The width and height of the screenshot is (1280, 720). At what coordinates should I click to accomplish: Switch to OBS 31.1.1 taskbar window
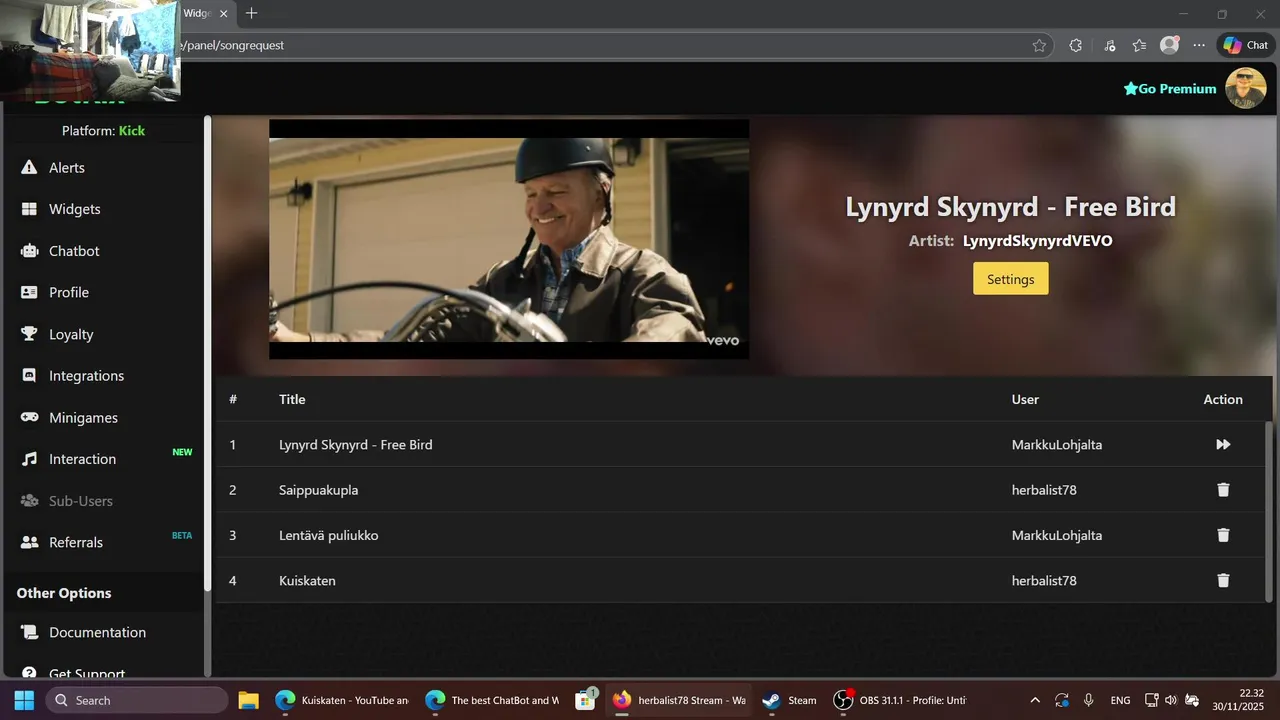pyautogui.click(x=900, y=700)
